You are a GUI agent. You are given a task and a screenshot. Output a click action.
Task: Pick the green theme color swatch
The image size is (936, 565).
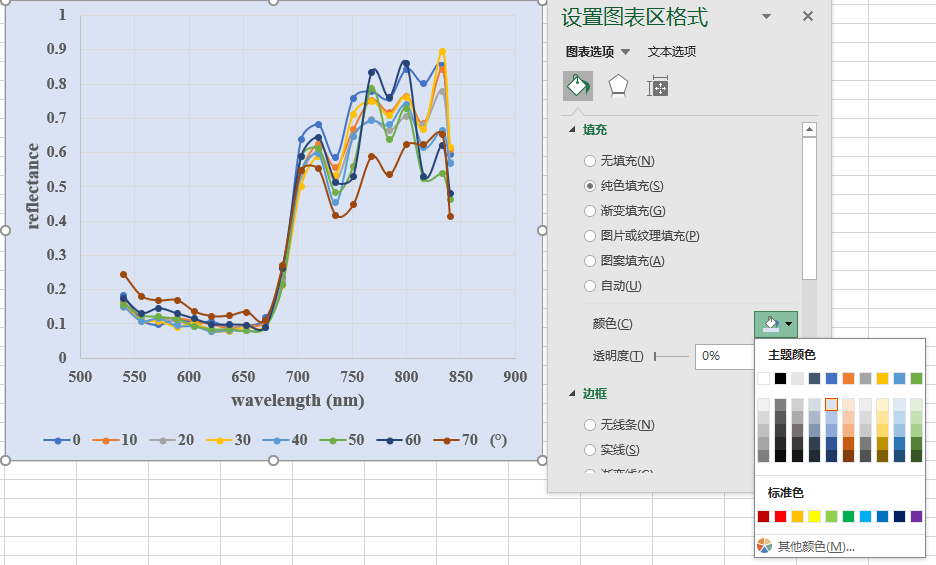[x=916, y=378]
